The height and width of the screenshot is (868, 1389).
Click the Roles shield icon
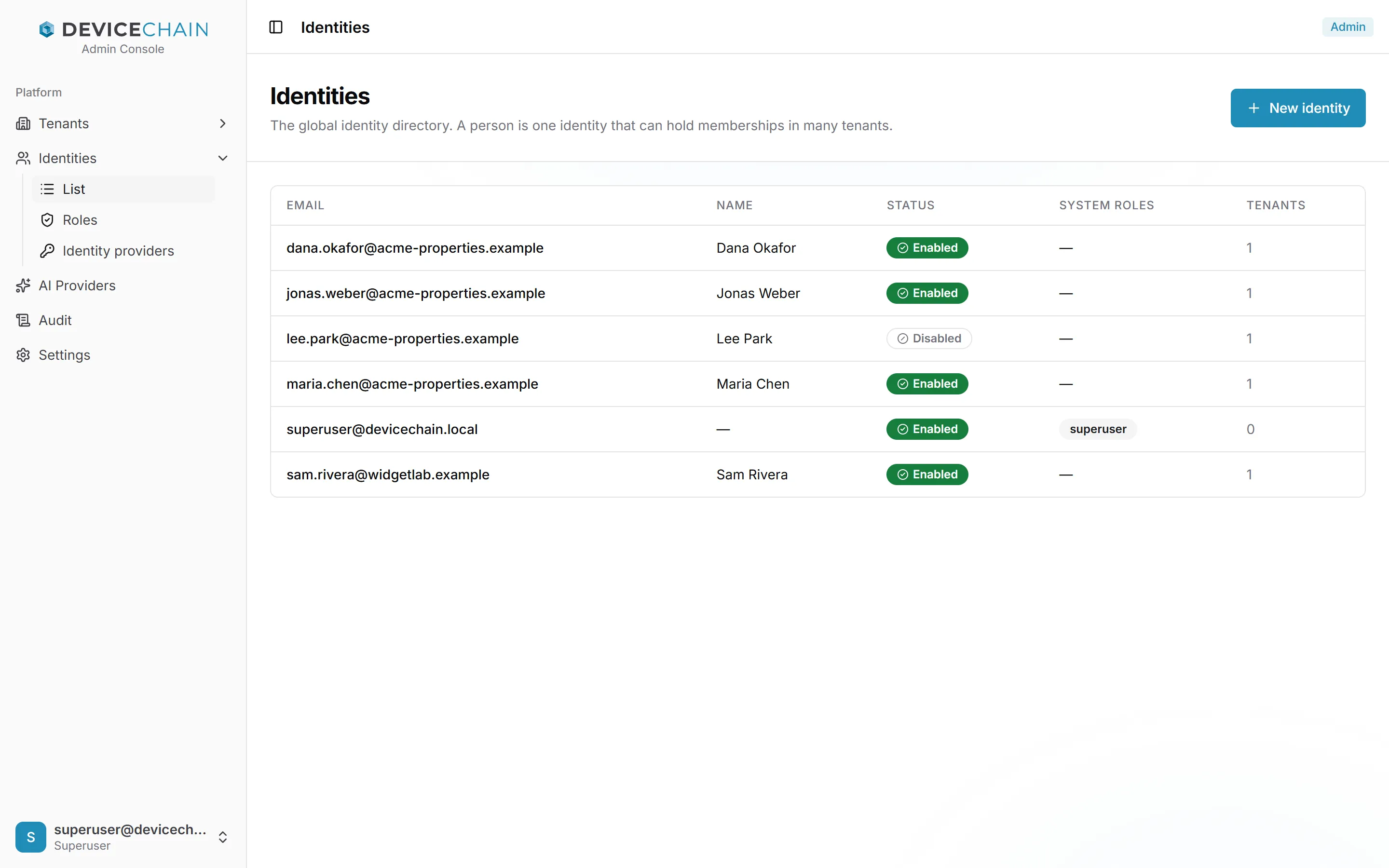pos(47,220)
